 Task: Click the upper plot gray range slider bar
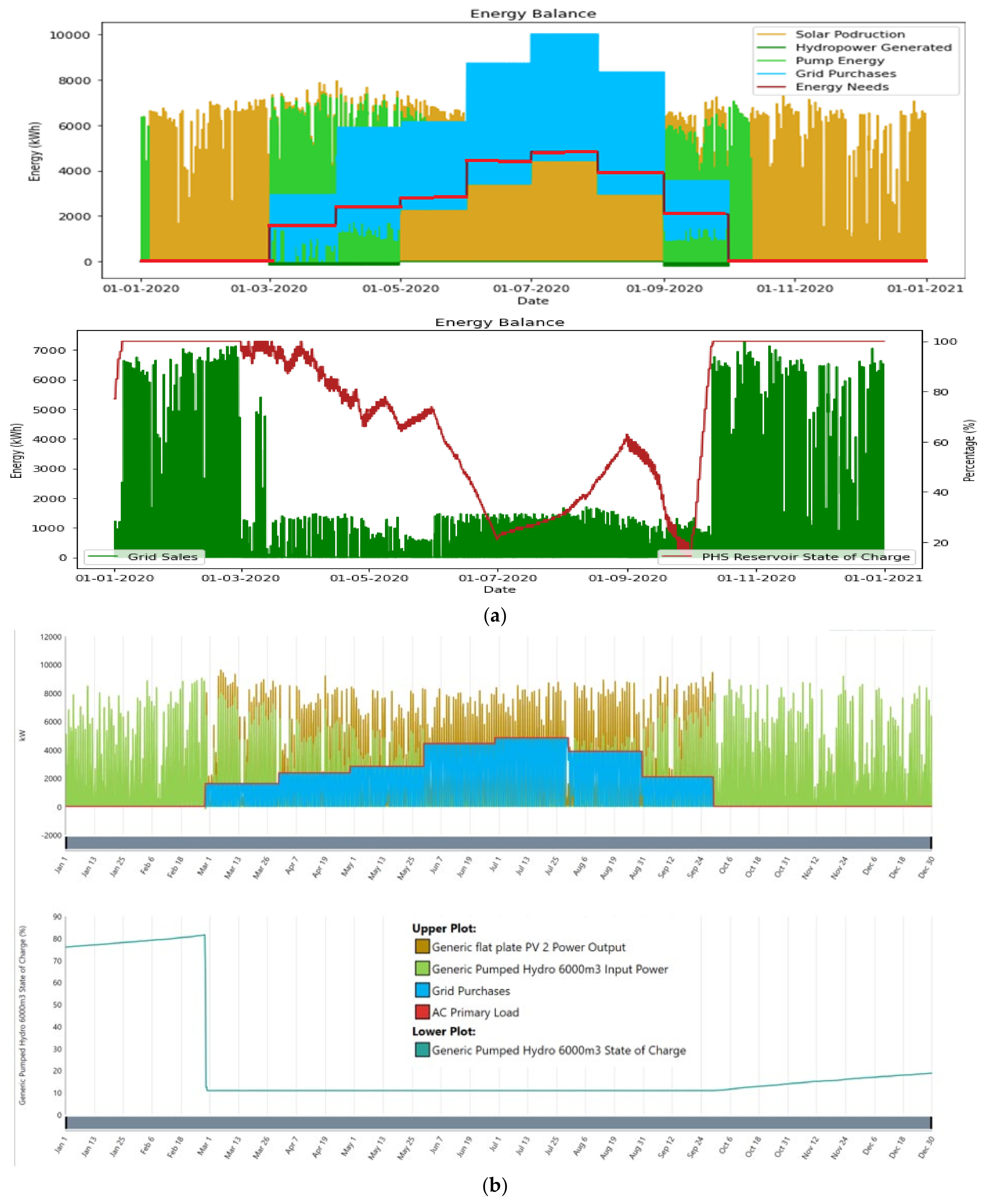click(x=498, y=843)
